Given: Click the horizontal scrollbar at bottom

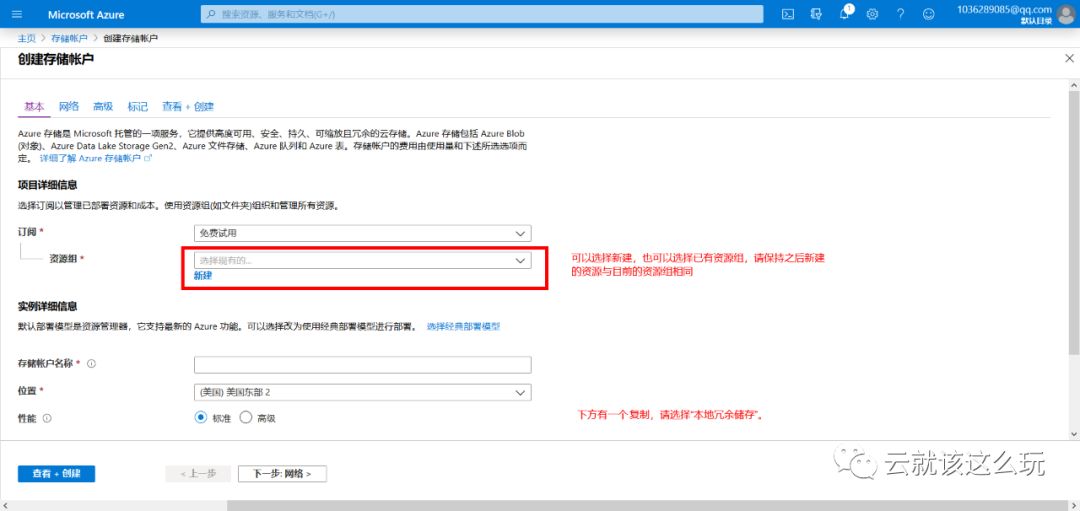Looking at the screenshot, I should (x=647, y=505).
